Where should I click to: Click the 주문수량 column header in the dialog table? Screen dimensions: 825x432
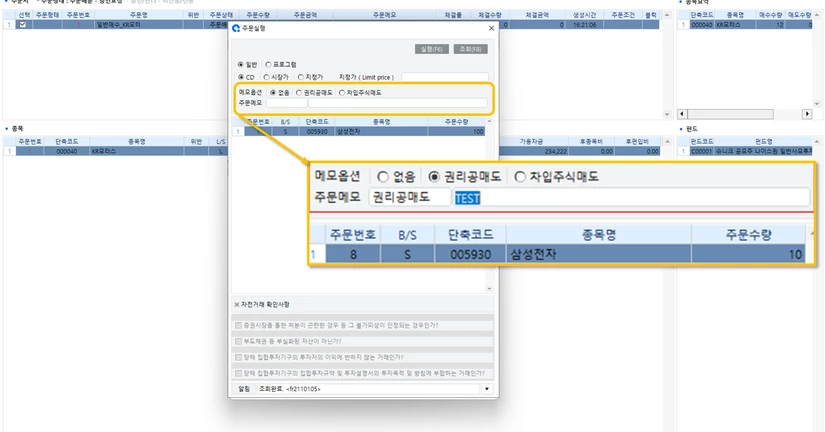(456, 122)
